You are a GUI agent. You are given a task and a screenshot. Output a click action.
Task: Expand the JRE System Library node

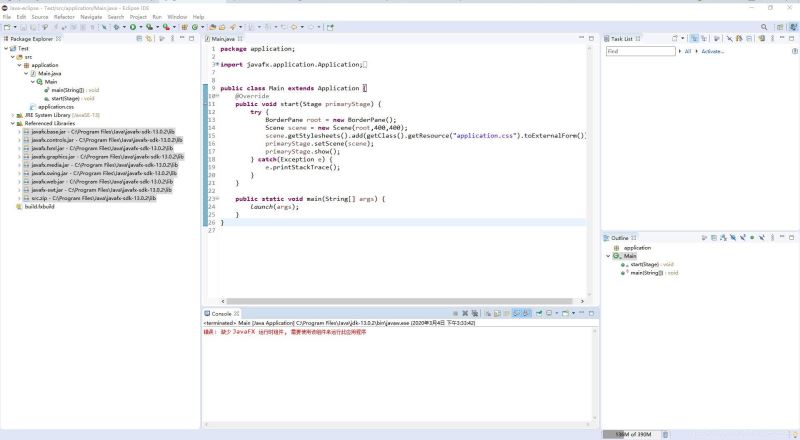(x=13, y=115)
